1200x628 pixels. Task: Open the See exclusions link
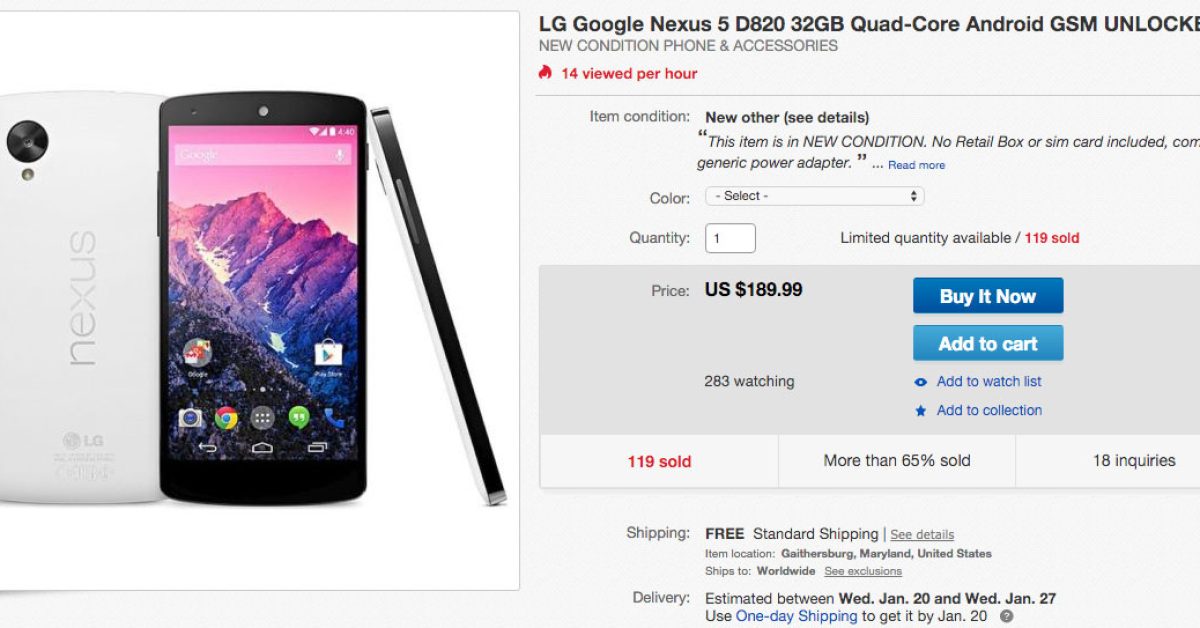862,571
